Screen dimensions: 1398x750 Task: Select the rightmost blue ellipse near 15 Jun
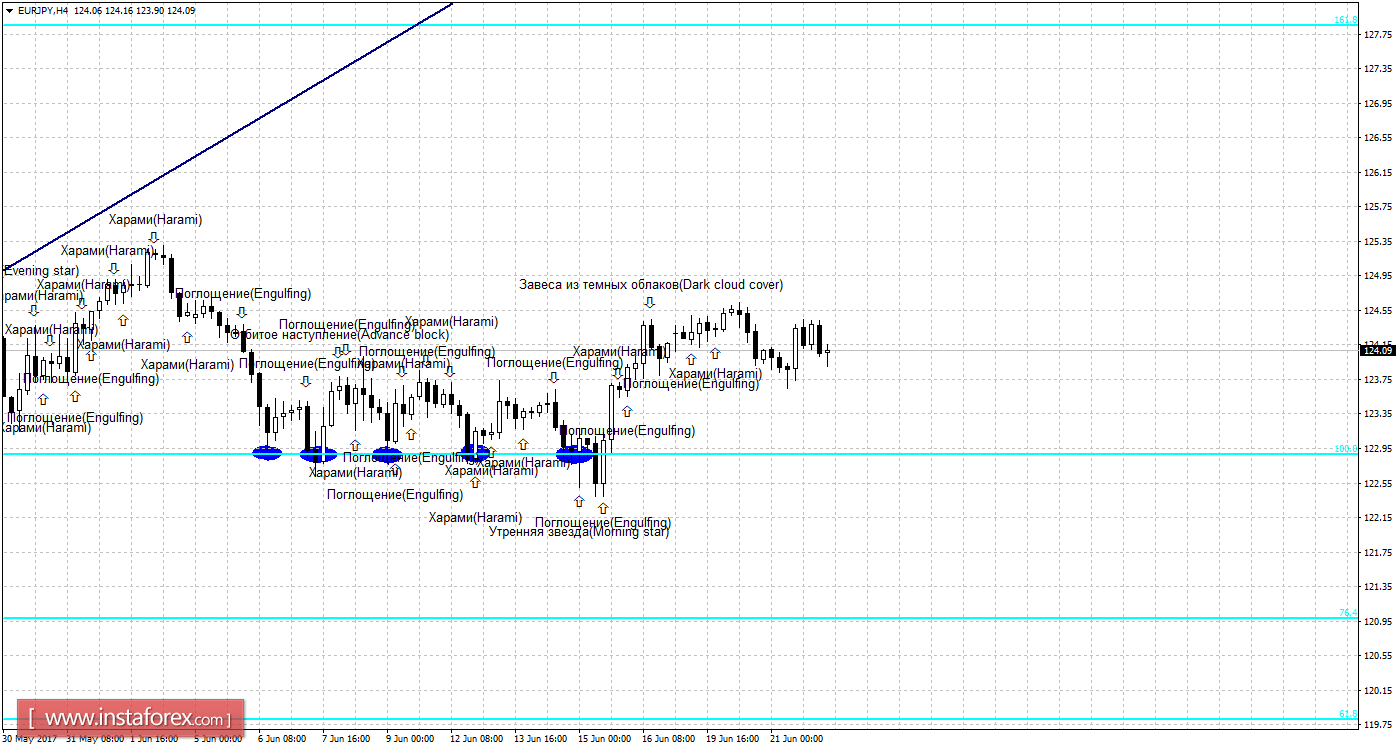click(575, 455)
